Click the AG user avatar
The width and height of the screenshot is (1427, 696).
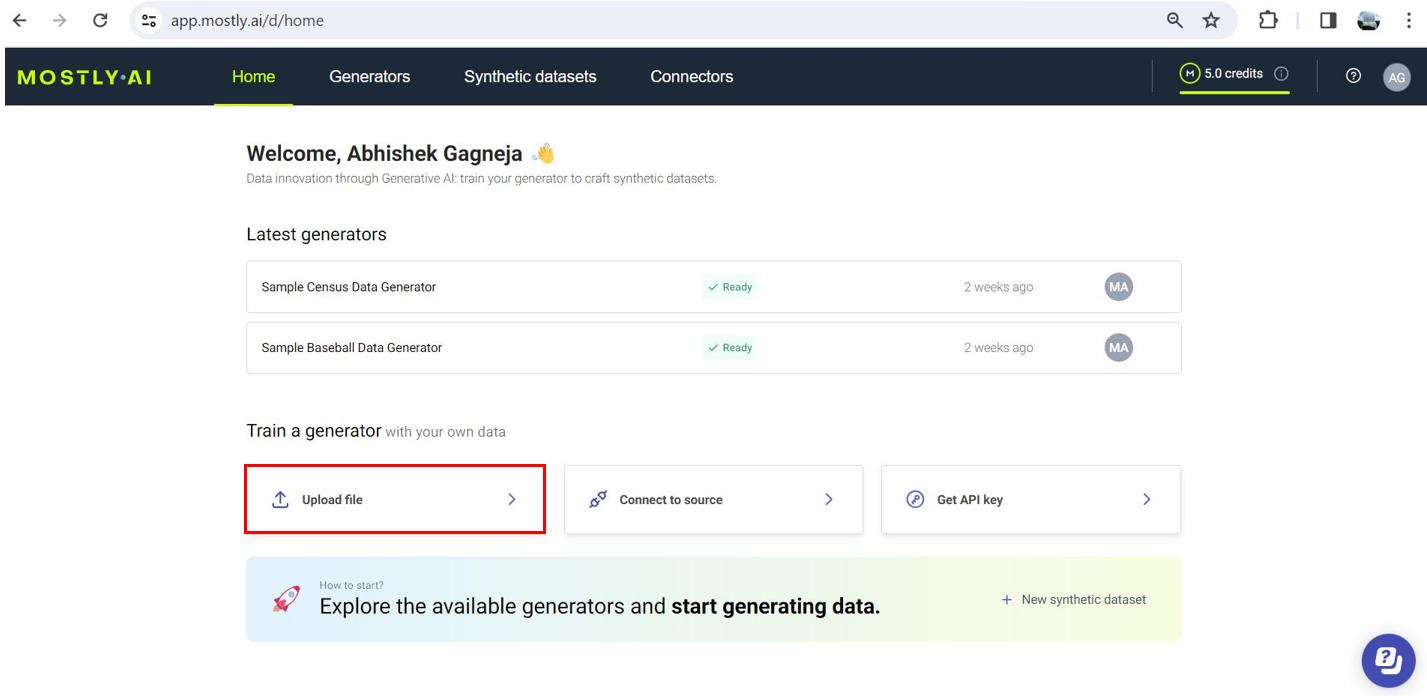1396,77
